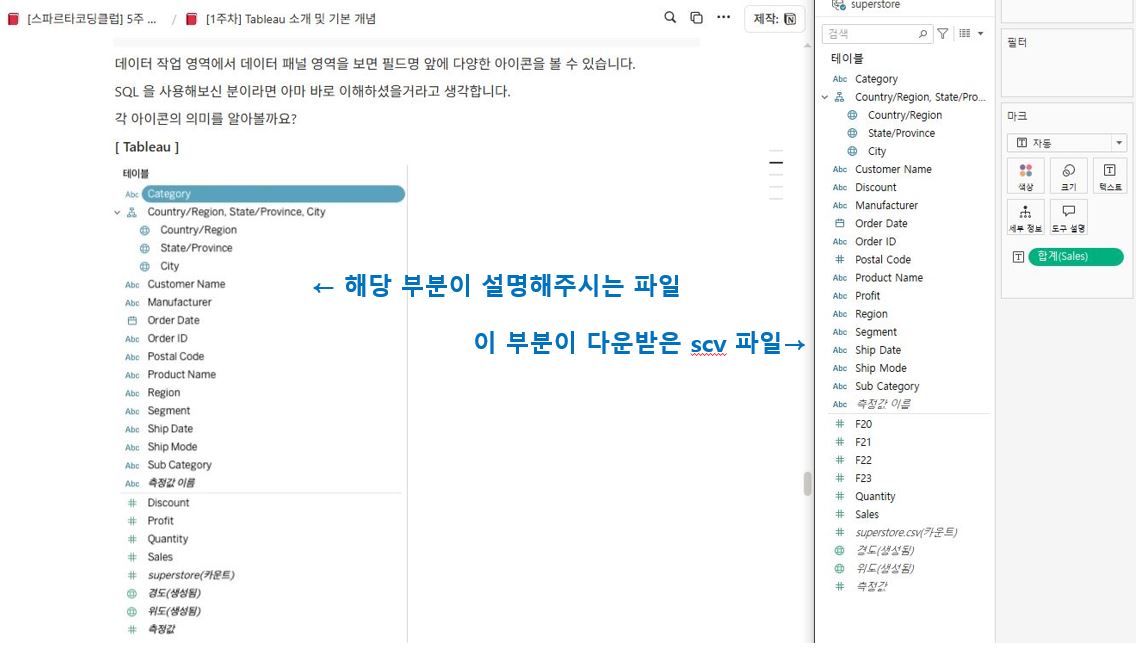Select the superstore.csv(카운트) field
Screen dimensions: 1142x649
[906, 532]
